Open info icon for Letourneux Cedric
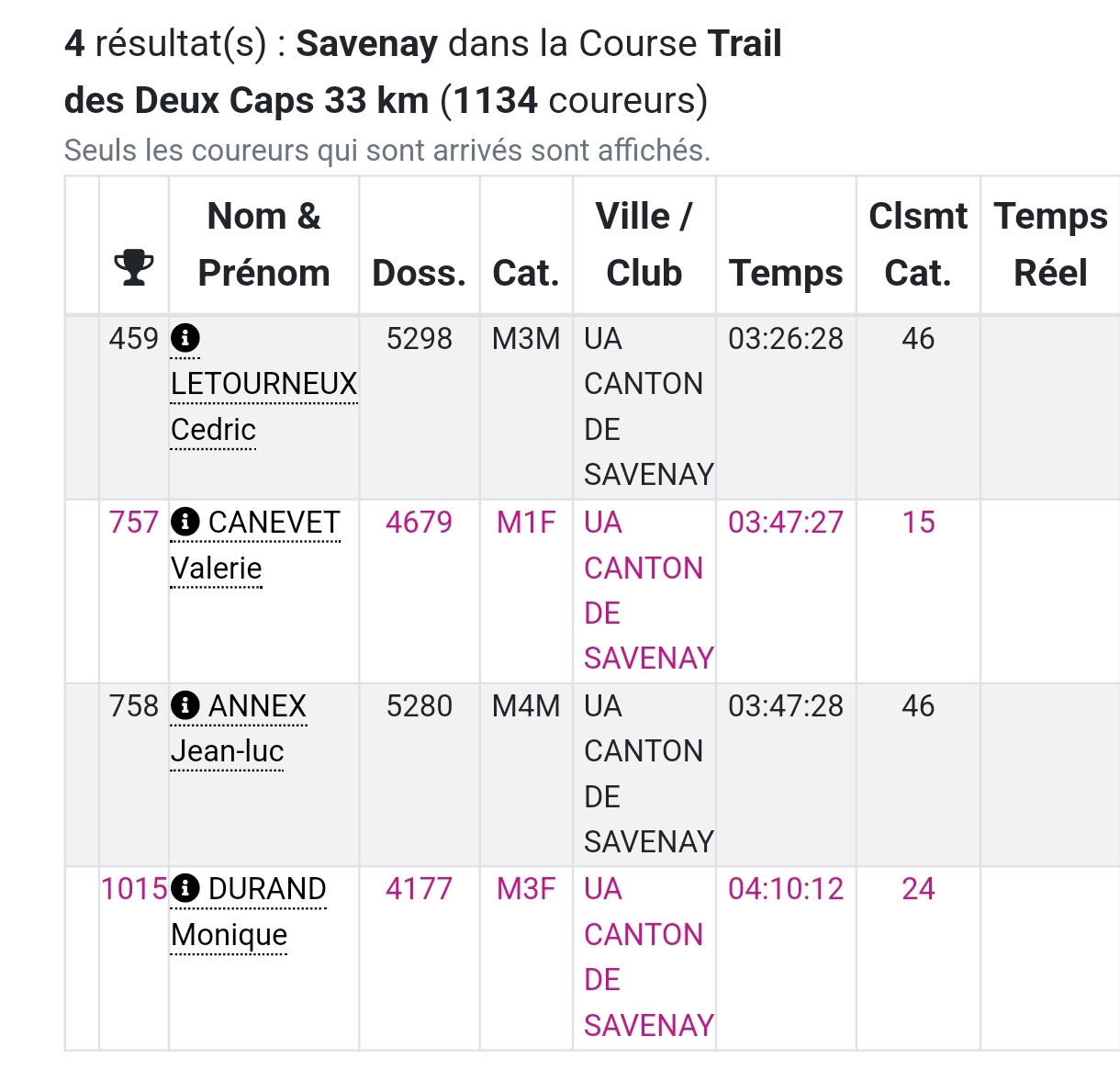Viewport: 1120px width, 1070px height. pos(185,338)
